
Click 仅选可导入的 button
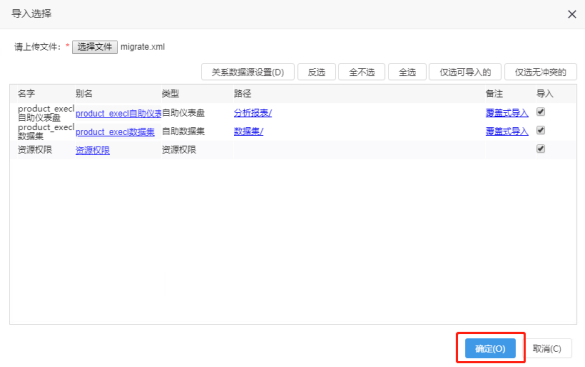click(x=465, y=72)
